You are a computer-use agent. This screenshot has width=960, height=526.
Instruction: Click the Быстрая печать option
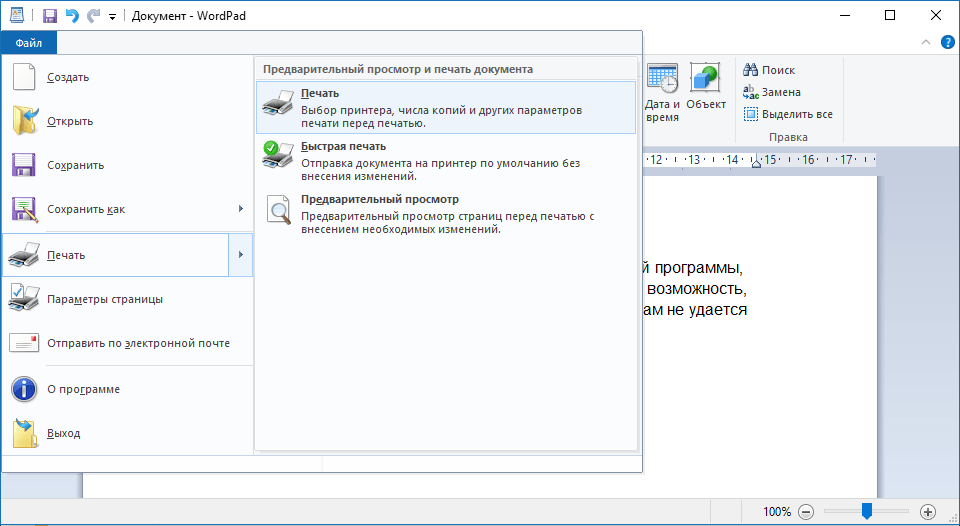click(x=446, y=161)
